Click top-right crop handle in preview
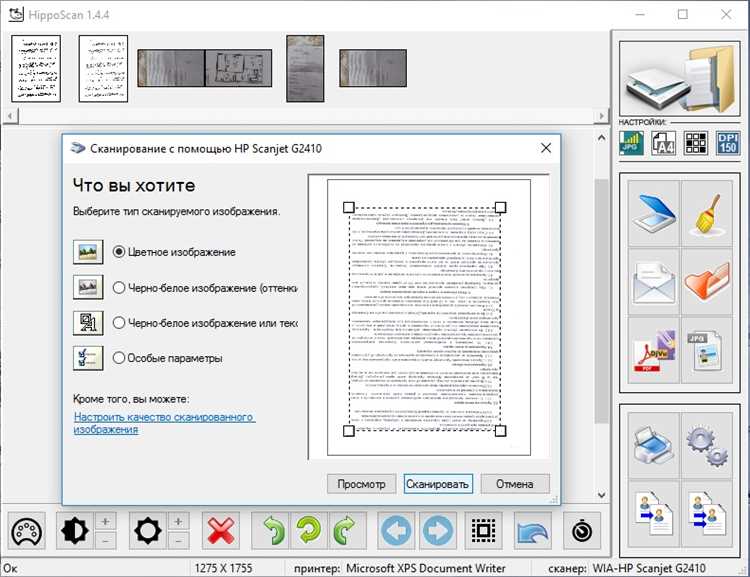This screenshot has height=577, width=750. click(x=500, y=207)
